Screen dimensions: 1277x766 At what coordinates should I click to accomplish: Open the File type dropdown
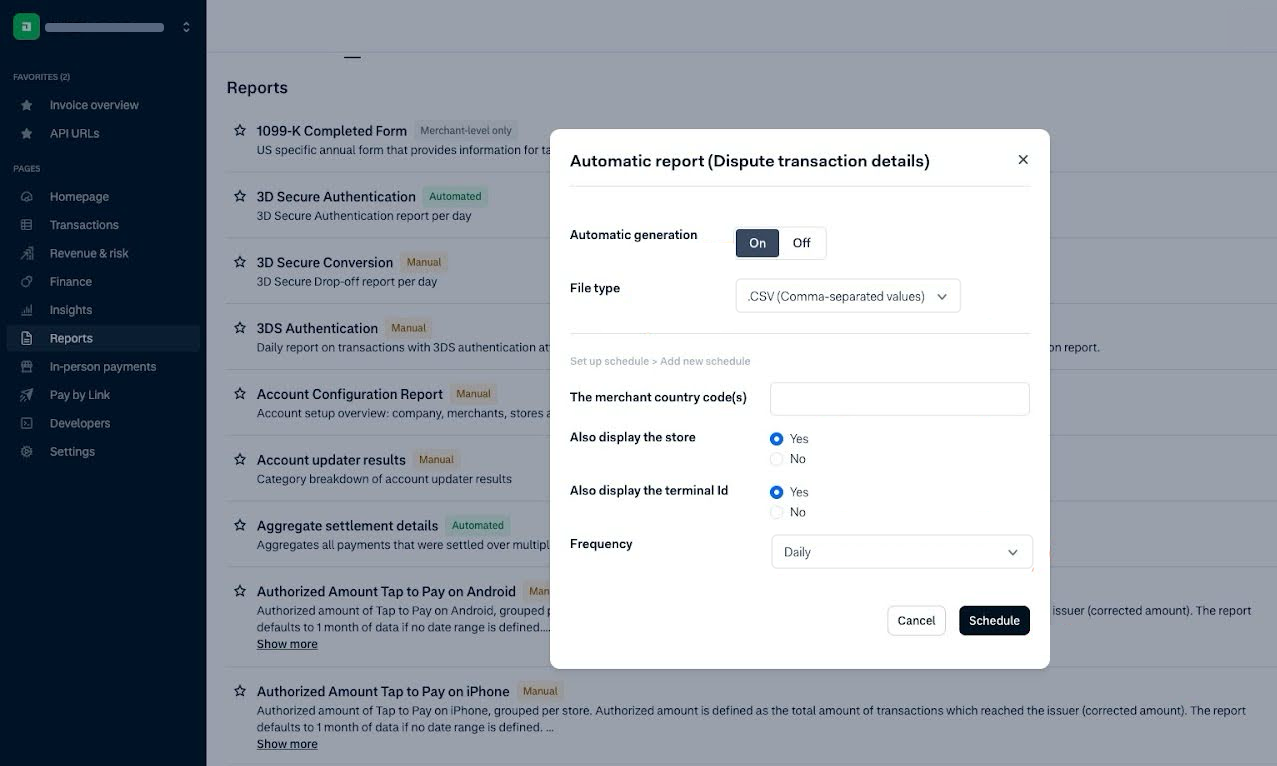848,296
